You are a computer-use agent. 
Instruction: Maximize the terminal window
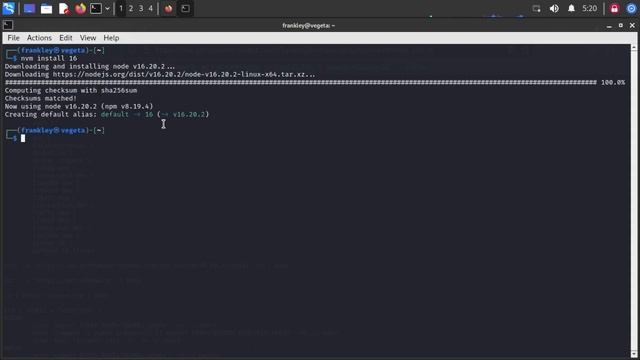point(620,25)
